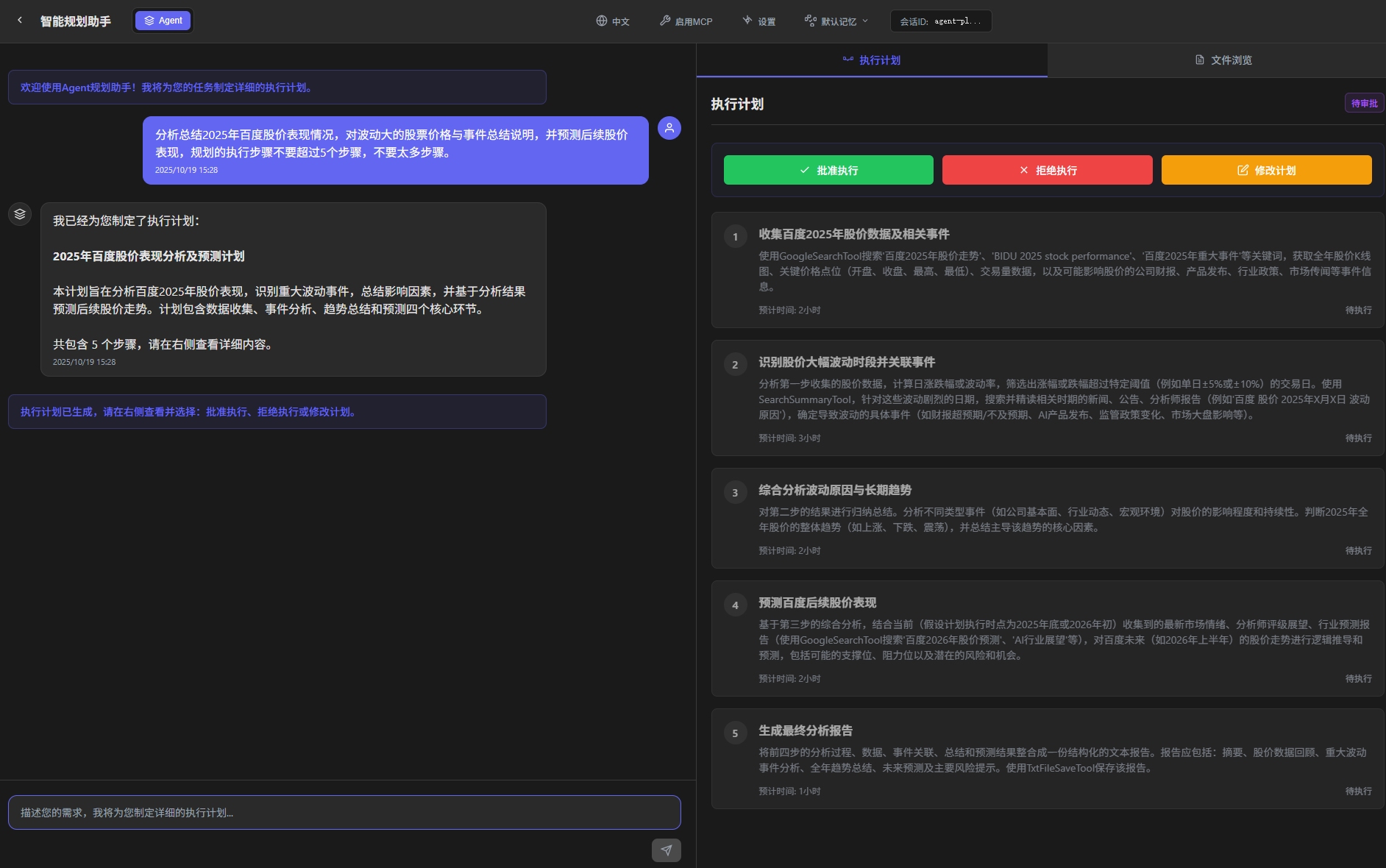
Task: Switch to the 执行计划 tab
Action: pos(872,60)
